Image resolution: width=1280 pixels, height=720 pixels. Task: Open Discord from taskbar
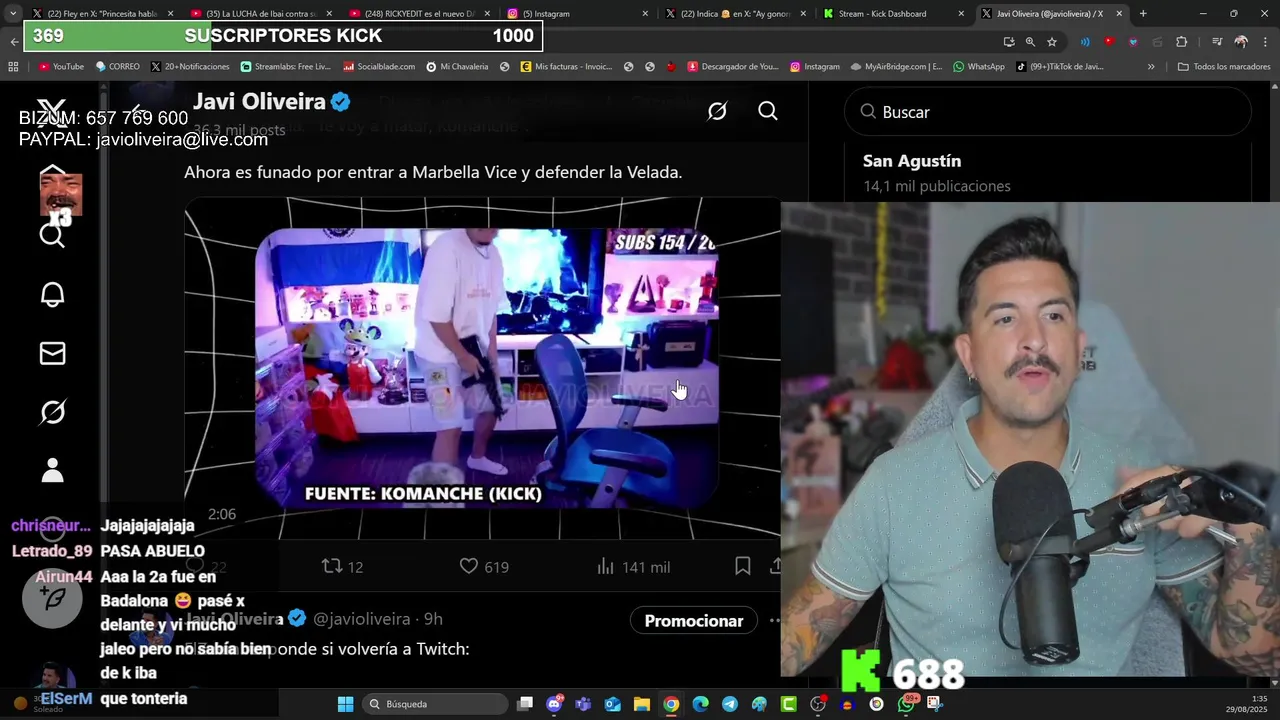[555, 704]
